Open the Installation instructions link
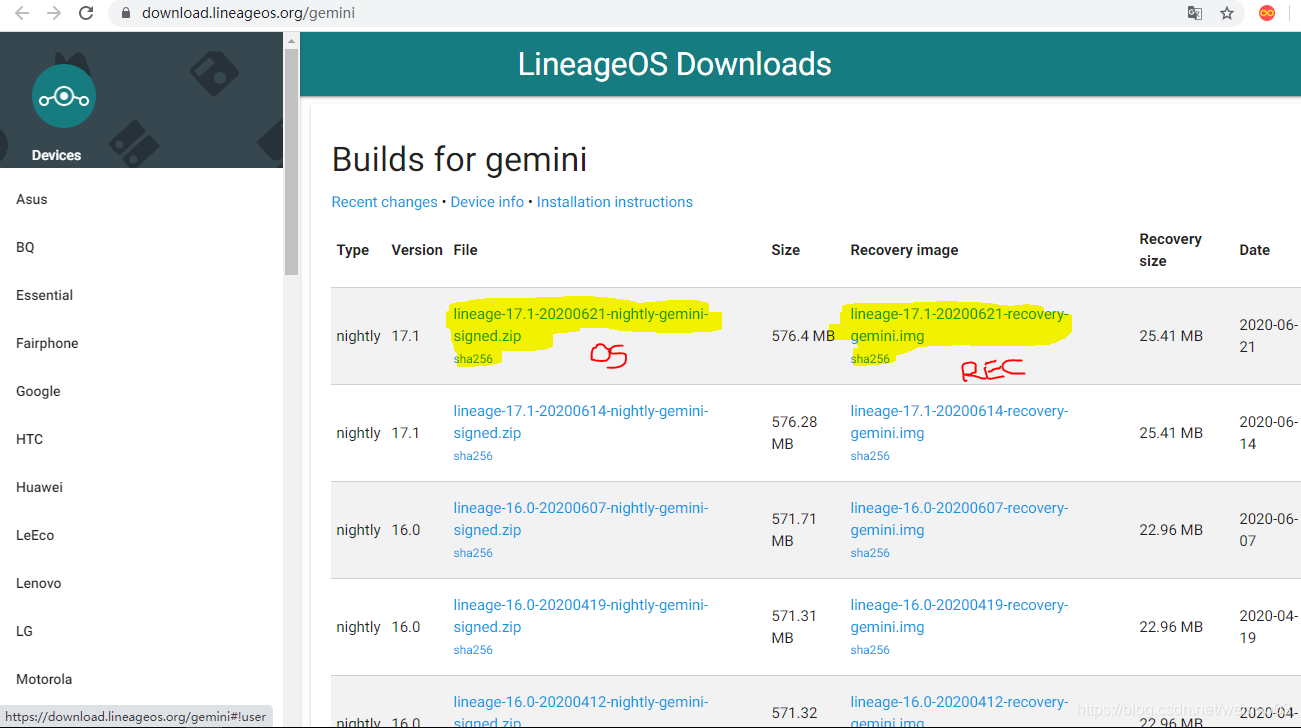Screen dimensions: 1301x728 click(x=614, y=202)
